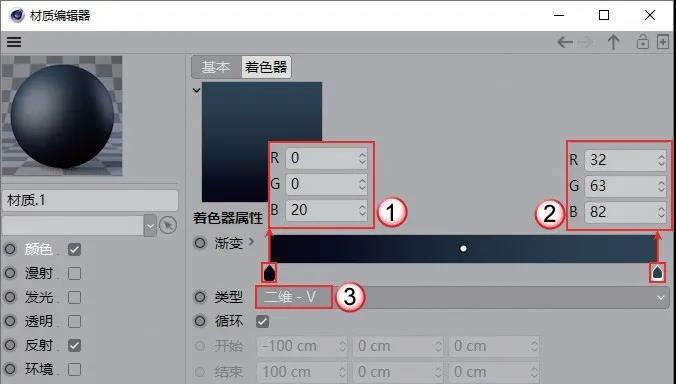This screenshot has width=676, height=384.
Task: Enable the 透明 channel checkbox
Action: coord(75,322)
